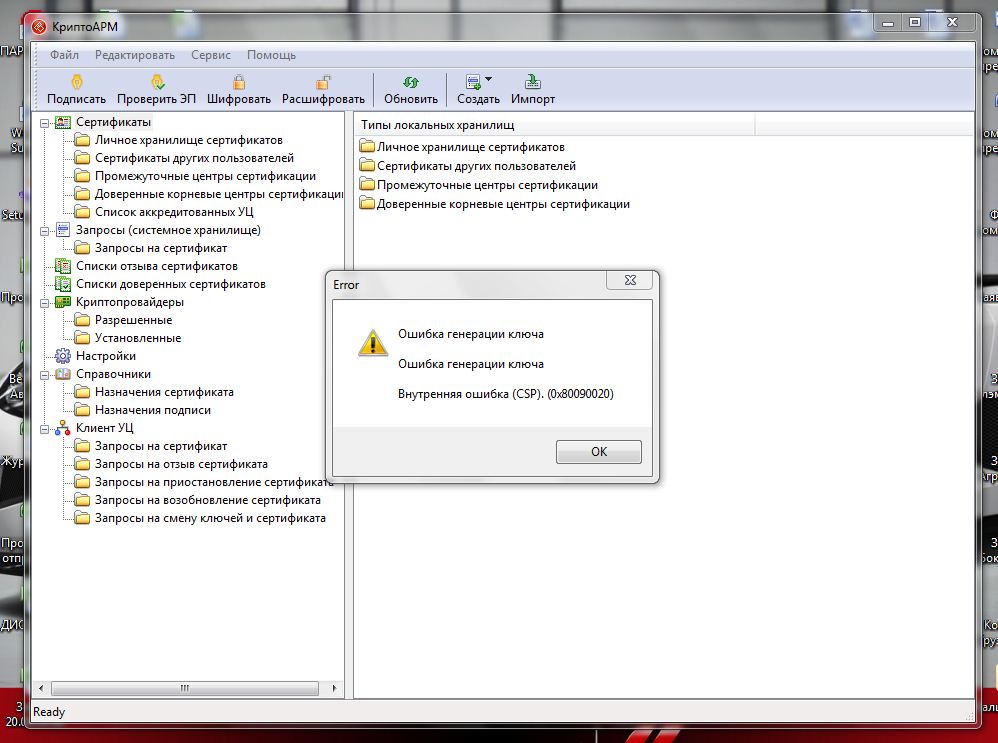Screen dimensions: 998x743
Task: Click the Типы локальных хранилищ column header
Action: click(553, 125)
